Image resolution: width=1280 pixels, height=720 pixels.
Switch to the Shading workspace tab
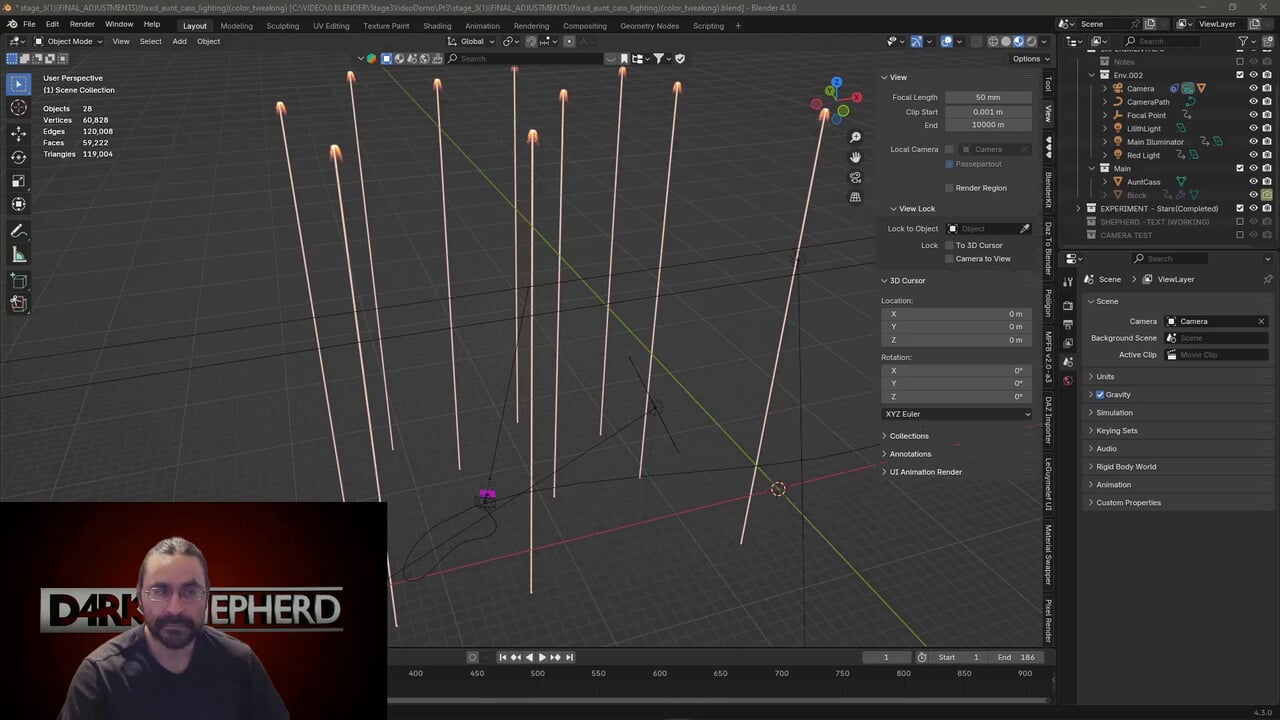(x=437, y=26)
